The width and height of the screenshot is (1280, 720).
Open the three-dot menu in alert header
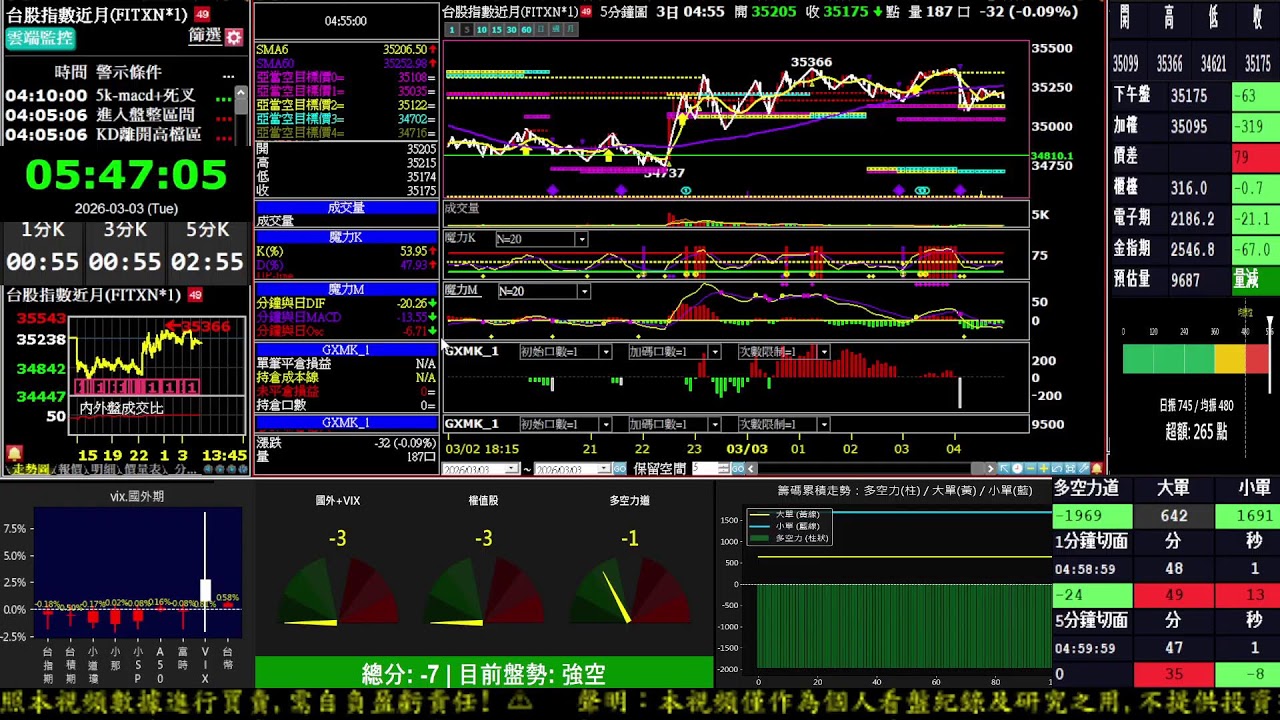(228, 75)
